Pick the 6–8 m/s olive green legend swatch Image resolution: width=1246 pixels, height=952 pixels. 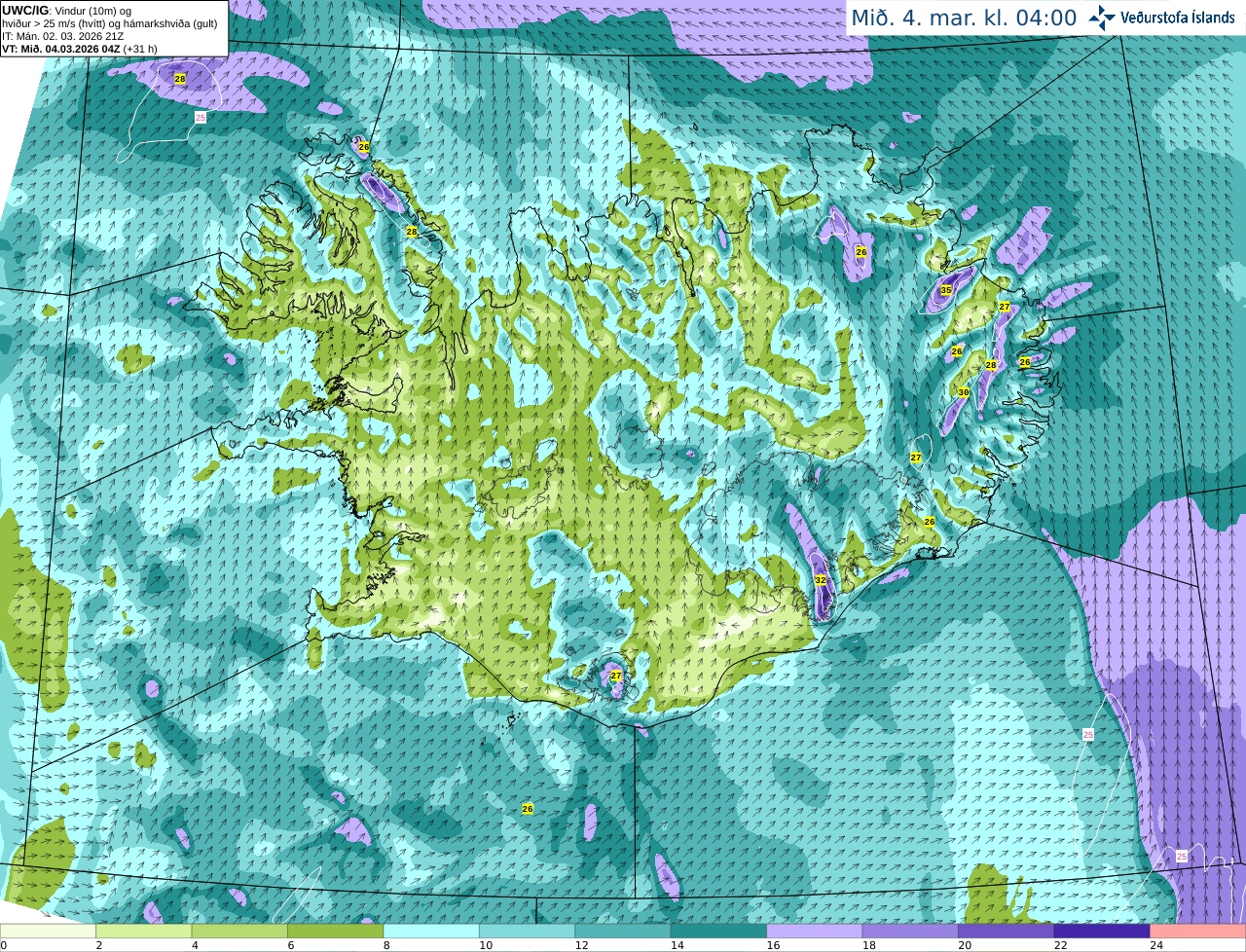pos(335,931)
